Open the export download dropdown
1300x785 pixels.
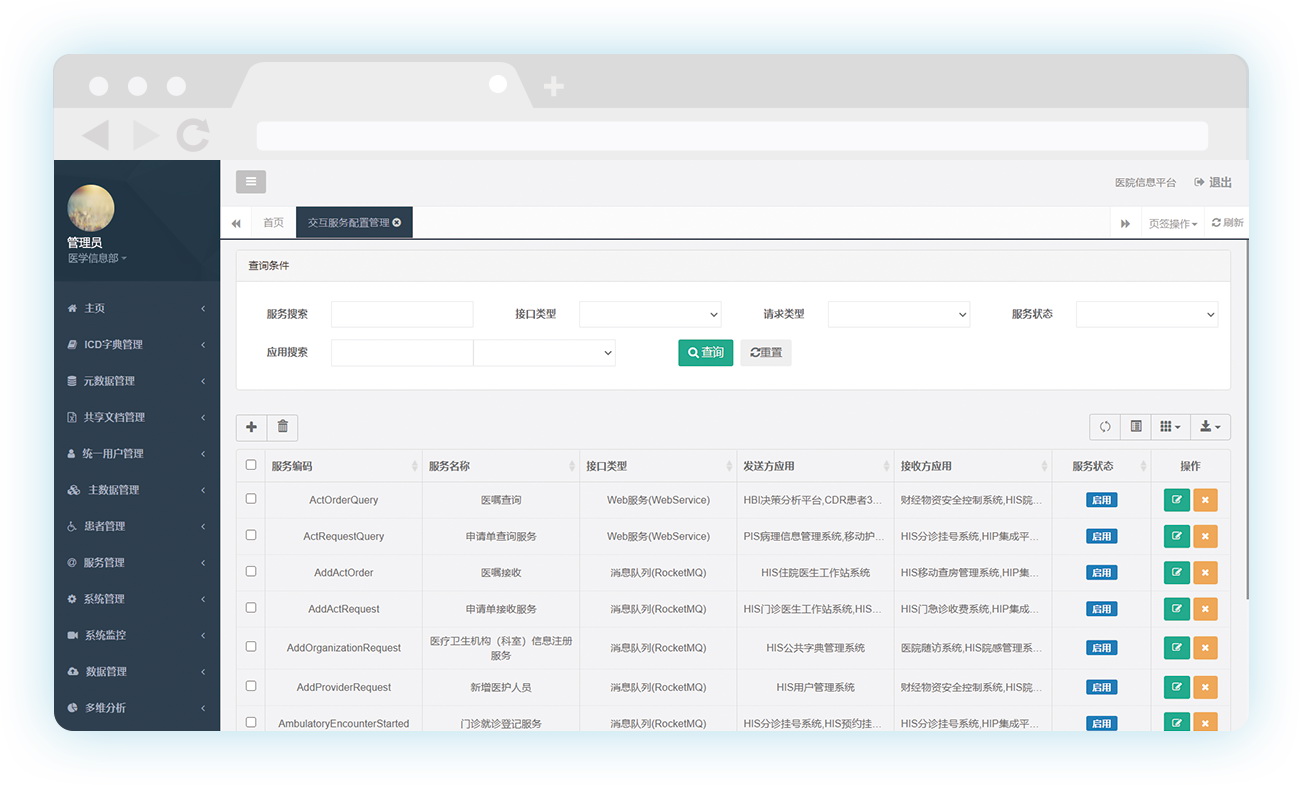point(1210,427)
